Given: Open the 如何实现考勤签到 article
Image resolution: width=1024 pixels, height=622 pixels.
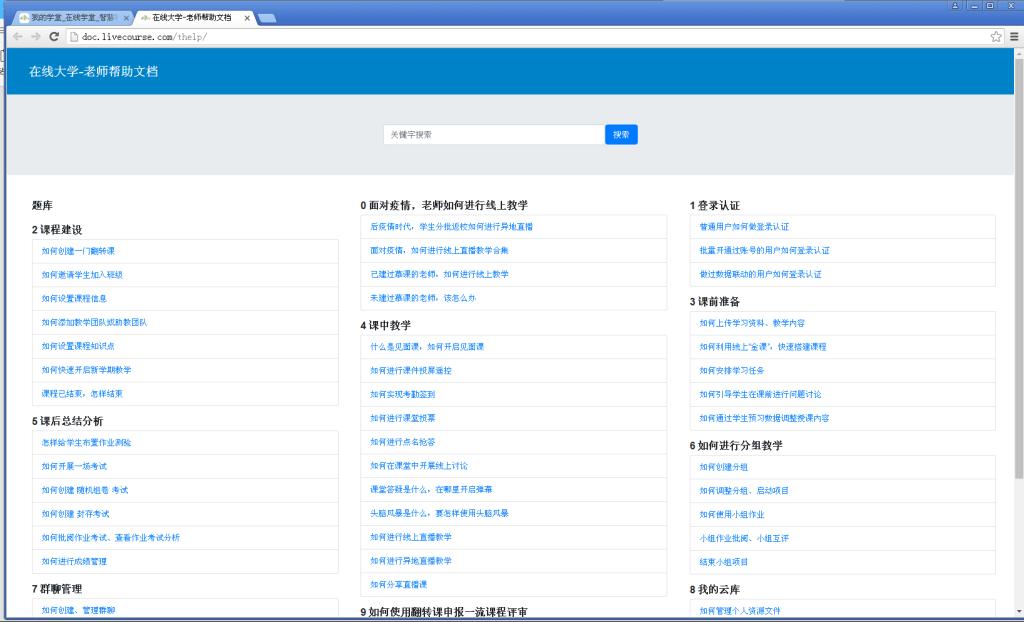Looking at the screenshot, I should [403, 394].
